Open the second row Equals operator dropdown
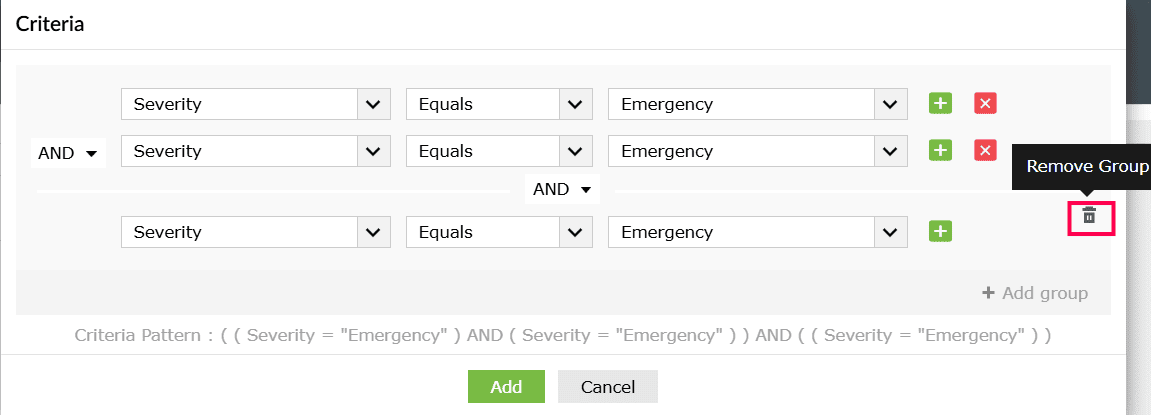The image size is (1151, 415). point(499,151)
